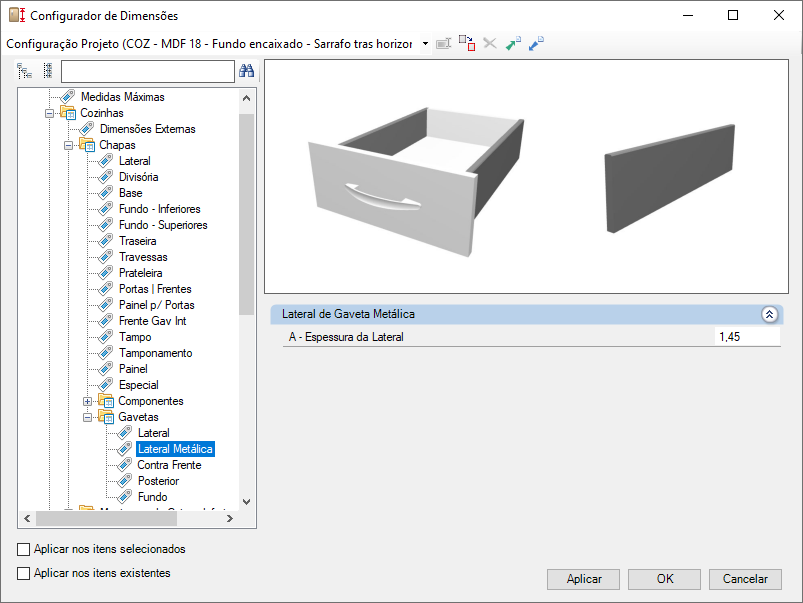Enable Aplicar nos itens selecionados checkbox
Screen dimensions: 803x603
[24, 549]
